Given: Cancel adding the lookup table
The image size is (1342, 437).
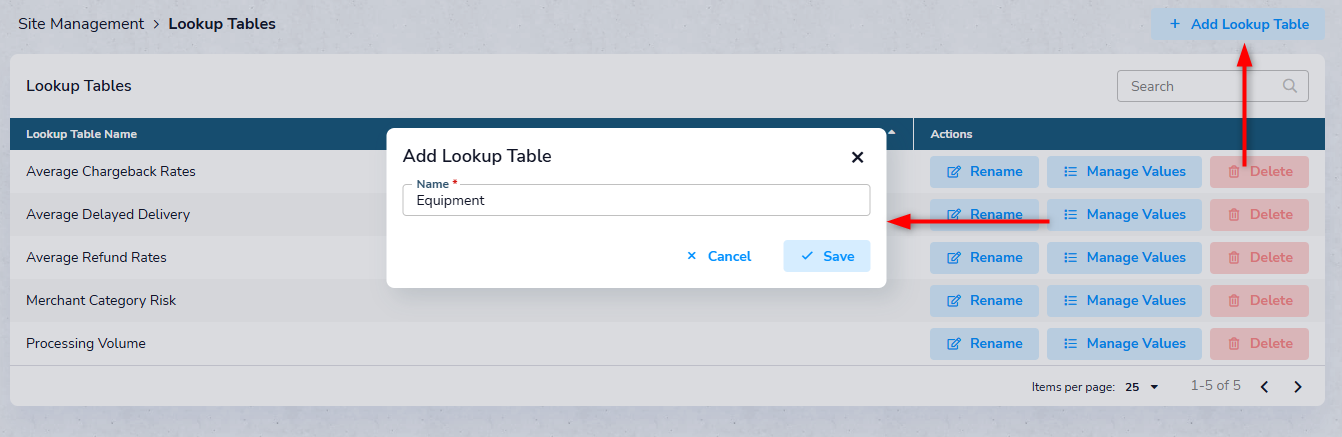Looking at the screenshot, I should click(x=719, y=256).
